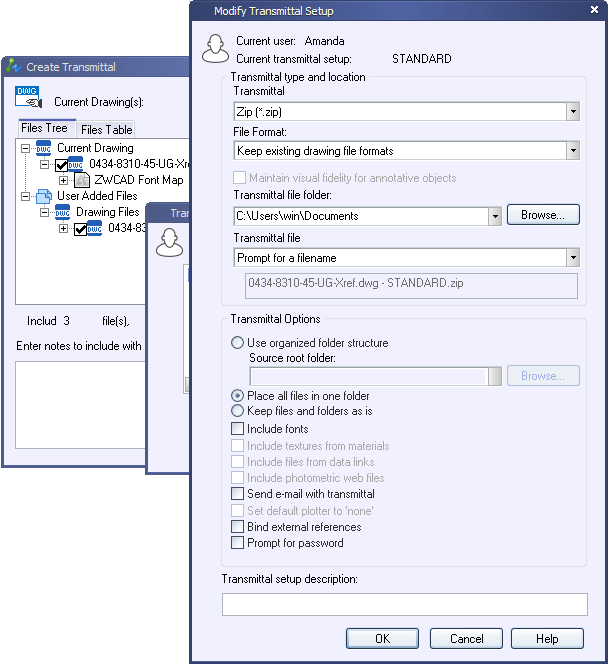Click the Create Transmittal title bar icon
608x664 pixels.
(14, 66)
